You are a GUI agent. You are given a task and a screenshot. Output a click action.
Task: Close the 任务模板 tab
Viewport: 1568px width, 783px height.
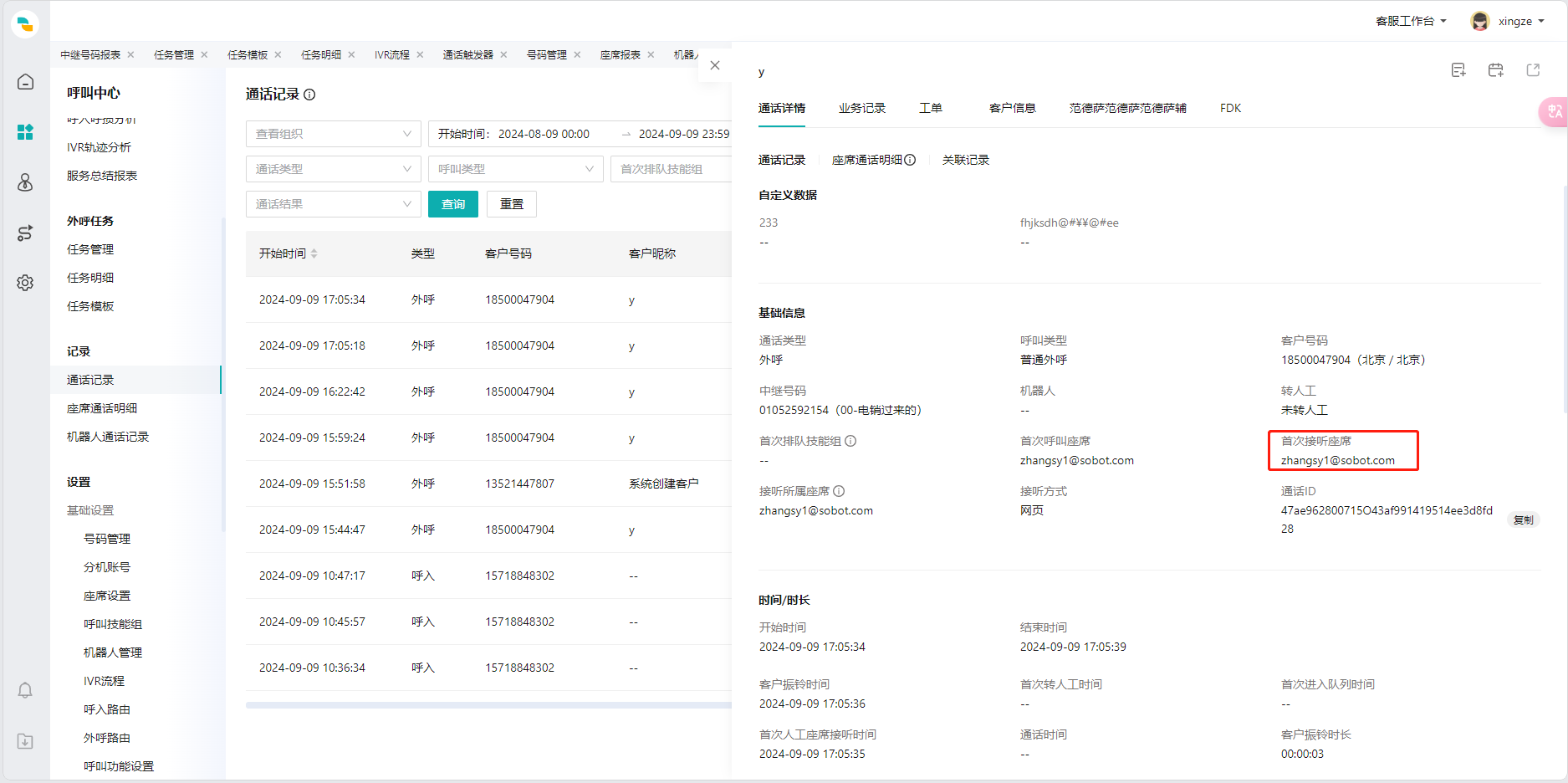(x=278, y=54)
